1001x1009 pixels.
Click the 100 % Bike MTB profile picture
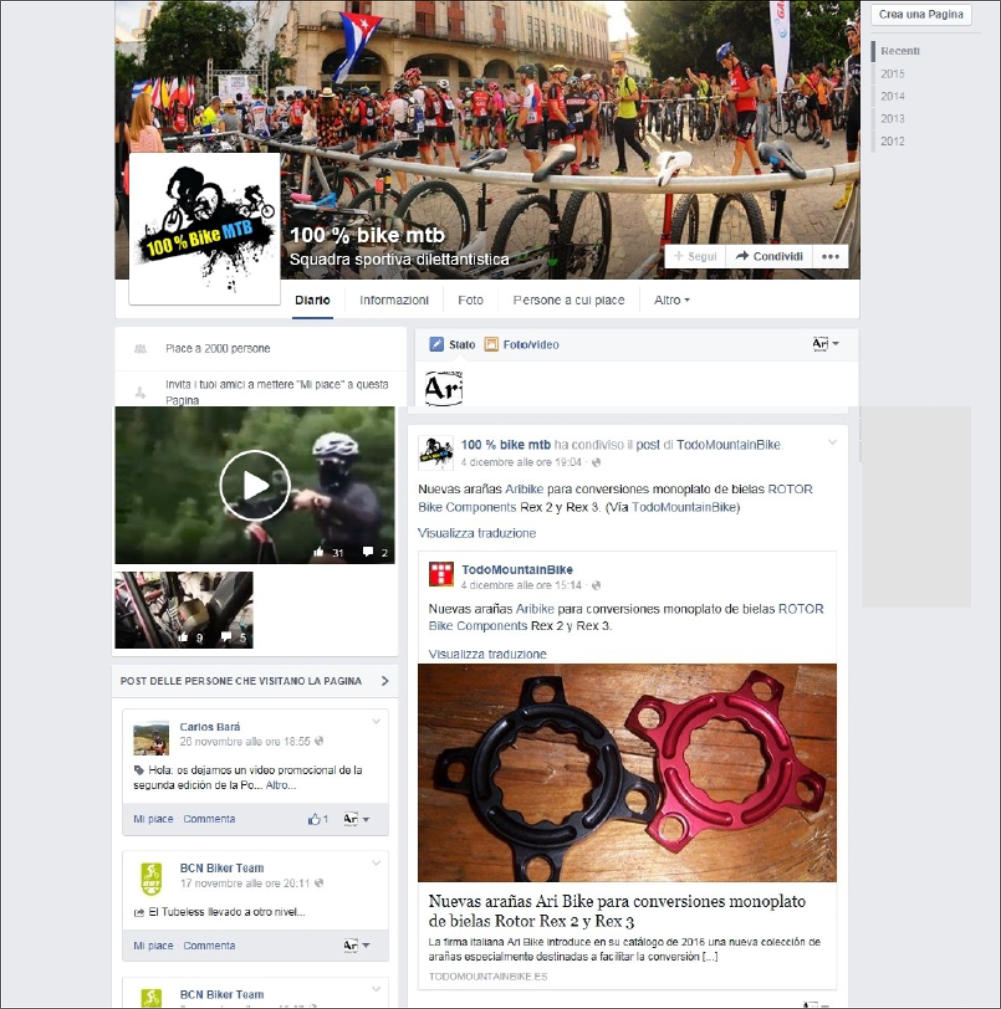(x=205, y=228)
